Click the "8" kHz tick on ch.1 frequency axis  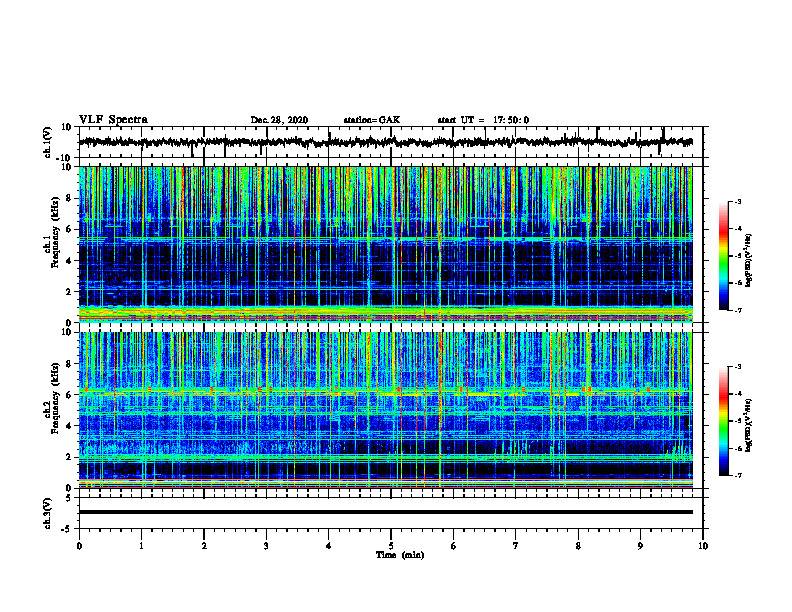[x=69, y=198]
